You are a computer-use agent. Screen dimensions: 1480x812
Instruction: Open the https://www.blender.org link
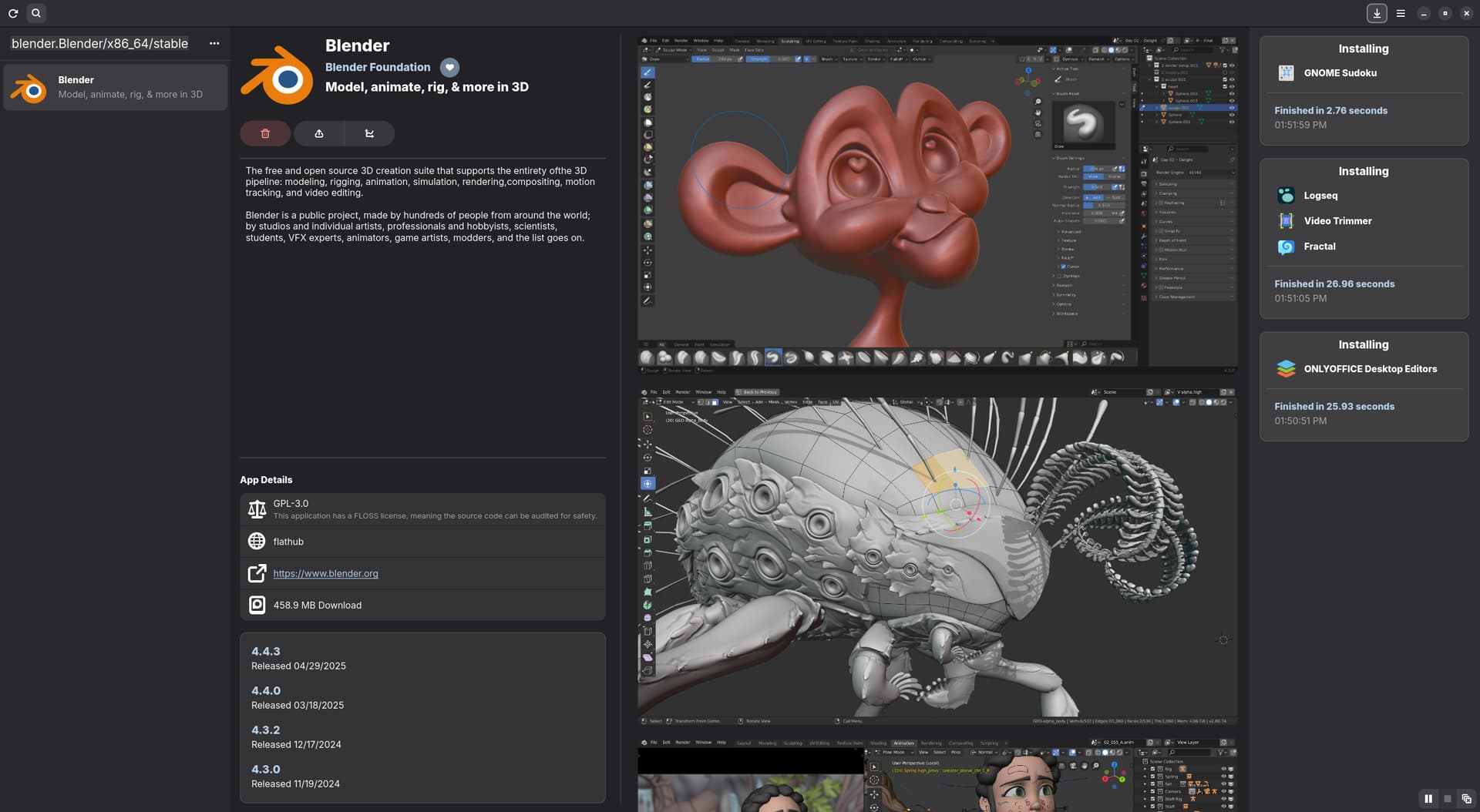click(325, 573)
